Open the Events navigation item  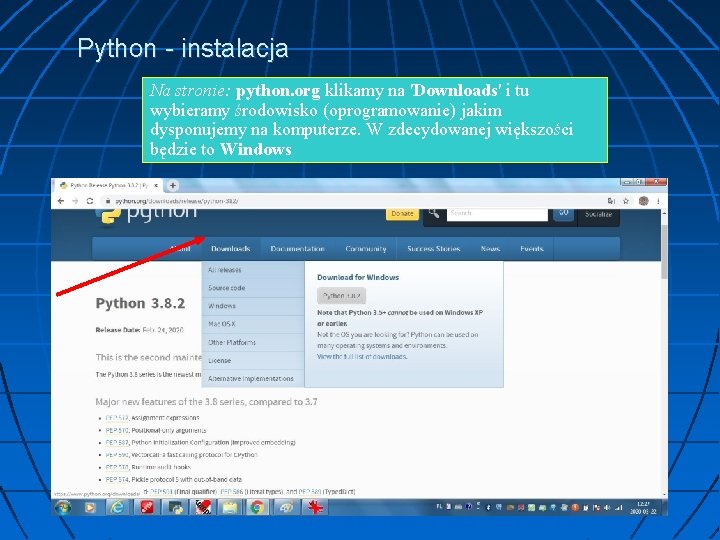532,249
